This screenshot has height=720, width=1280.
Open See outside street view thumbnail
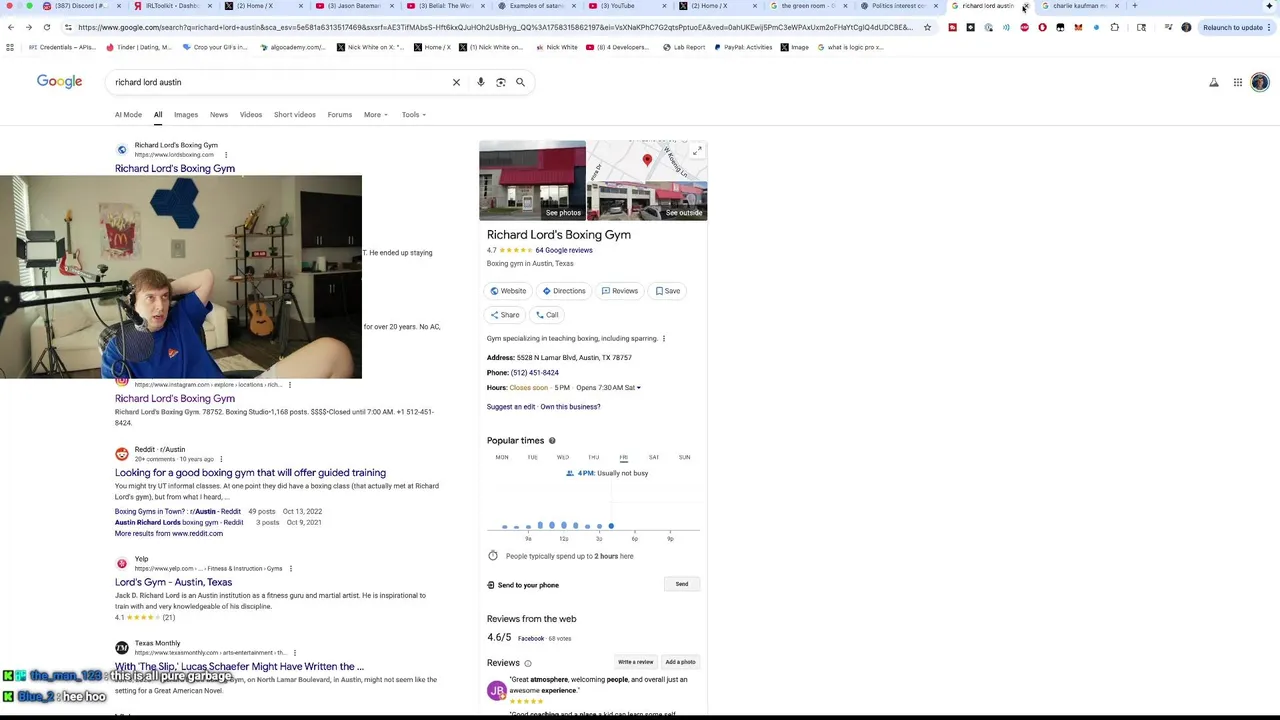tap(647, 201)
